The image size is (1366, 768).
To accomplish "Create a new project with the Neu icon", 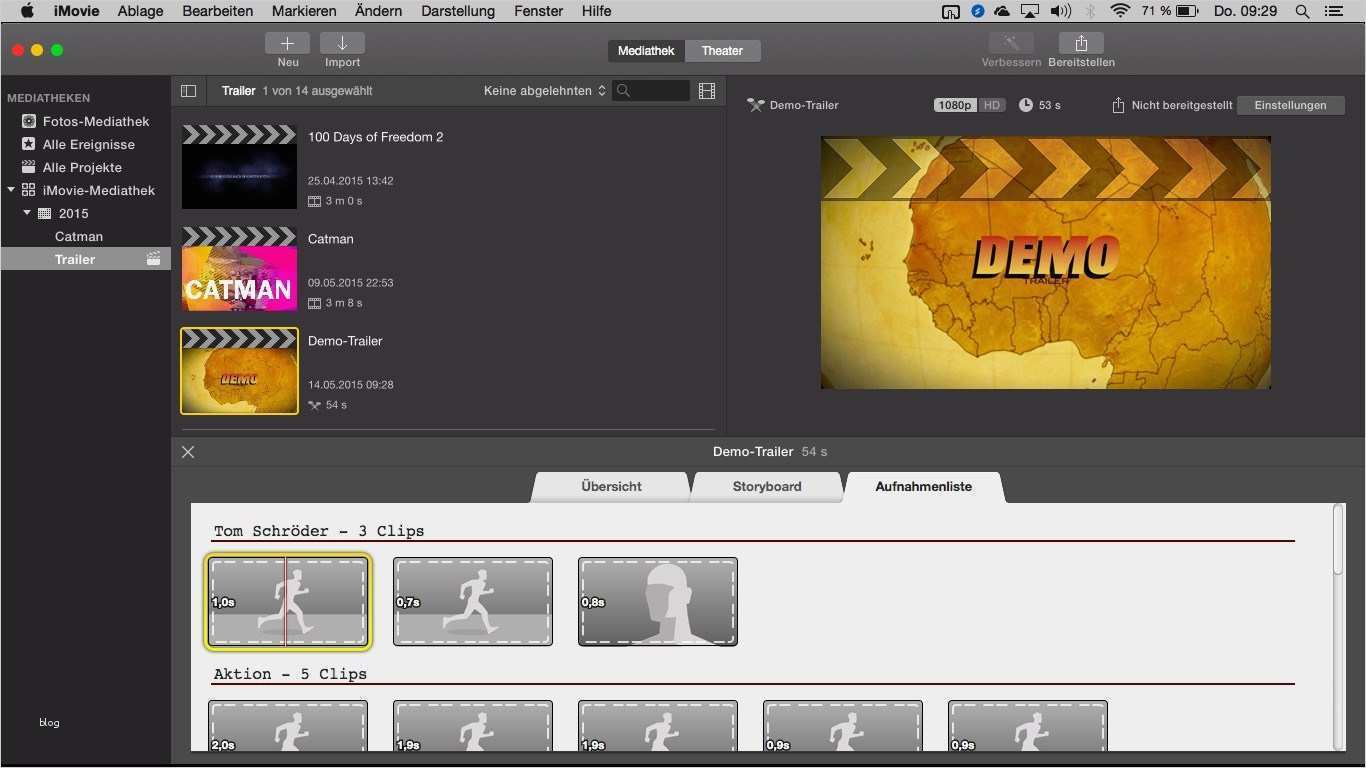I will [287, 44].
